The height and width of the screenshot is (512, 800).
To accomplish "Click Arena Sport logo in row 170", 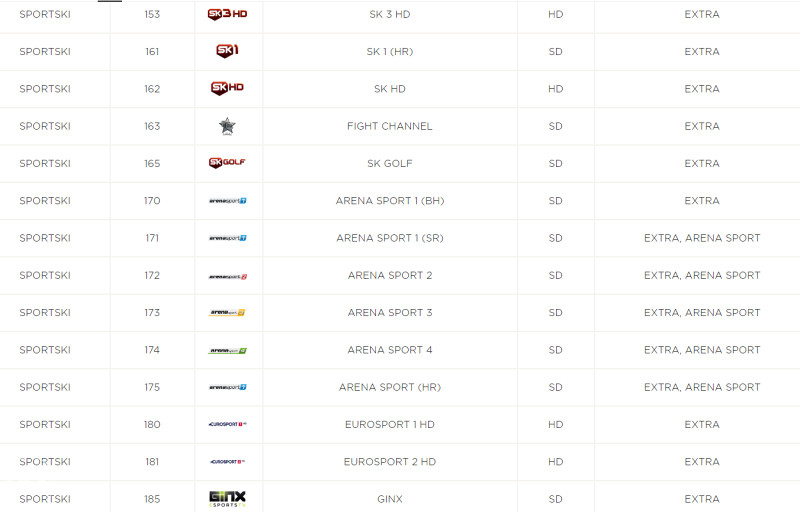I will tap(228, 201).
